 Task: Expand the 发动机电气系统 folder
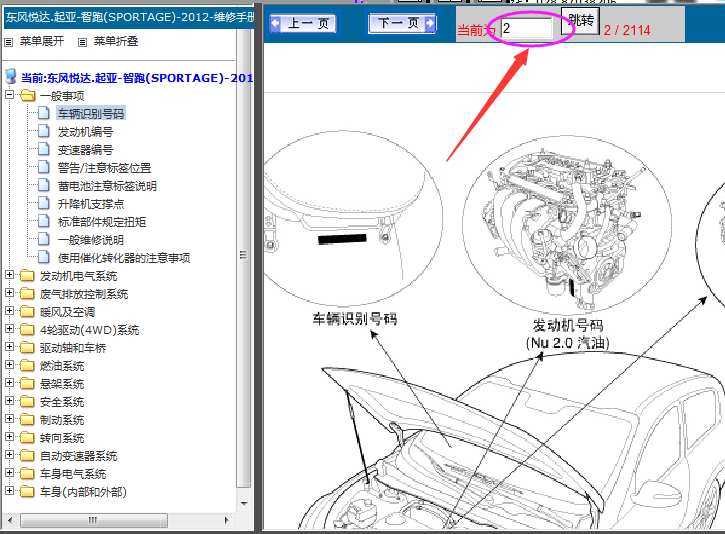point(9,275)
